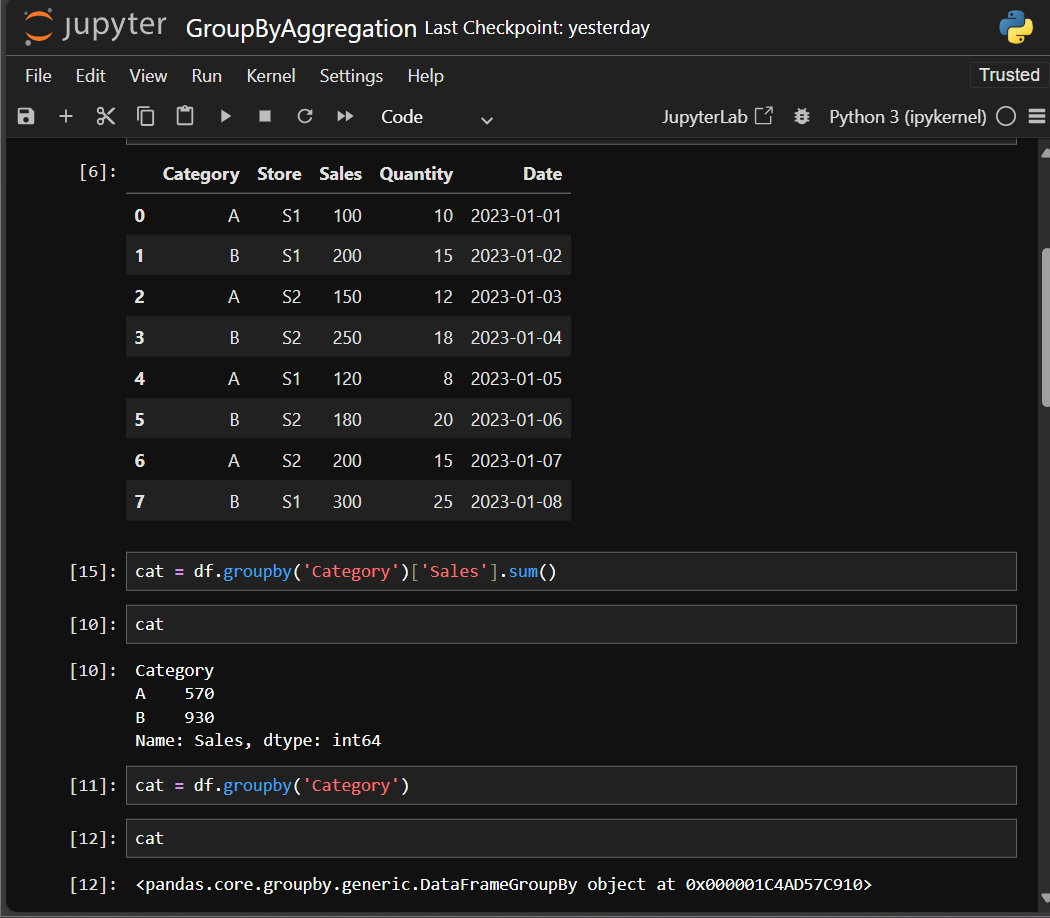Select the Python 3 (ipykernel) kernel name
This screenshot has width=1050, height=918.
(x=907, y=117)
